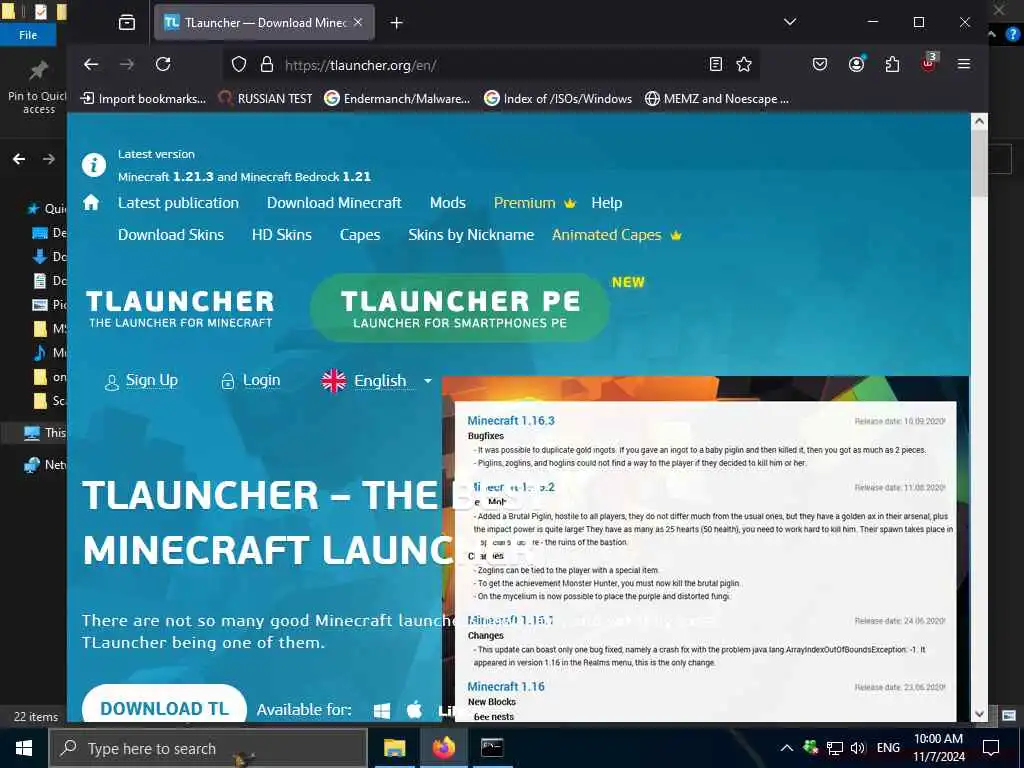1024x768 pixels.
Task: Open the Help menu item
Action: pyautogui.click(x=607, y=203)
